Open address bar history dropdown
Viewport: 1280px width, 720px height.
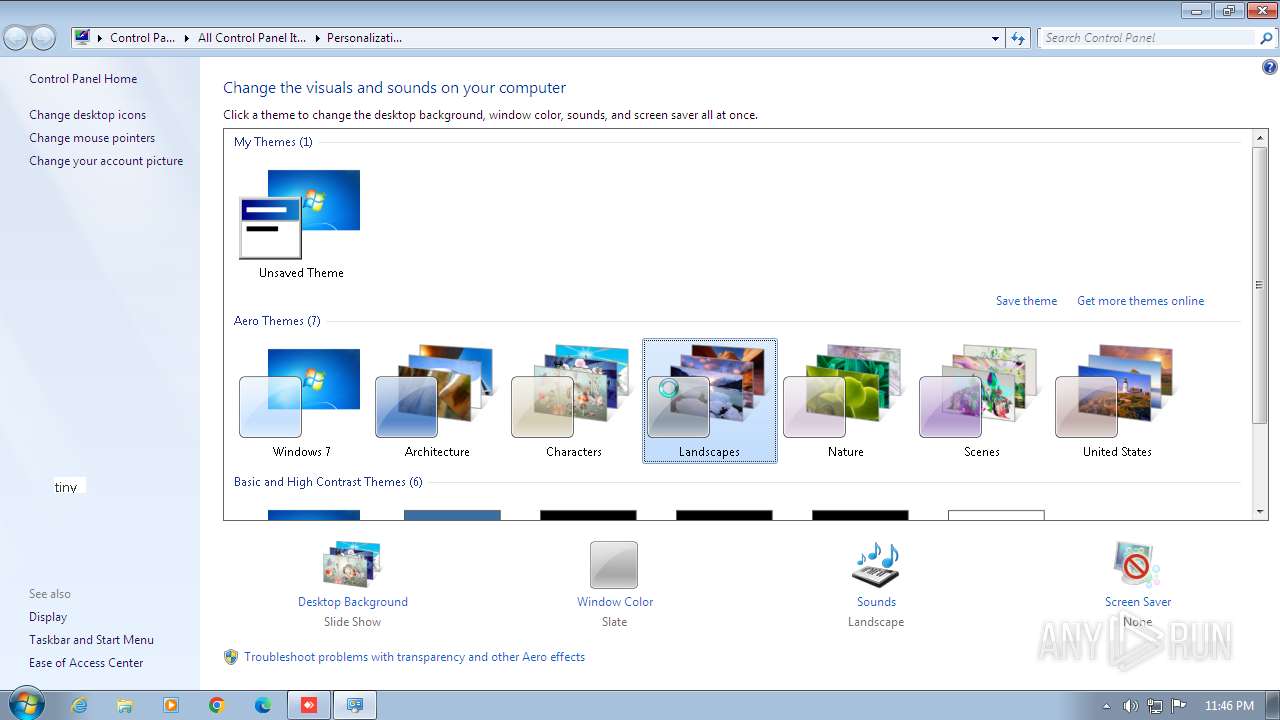[x=995, y=38]
